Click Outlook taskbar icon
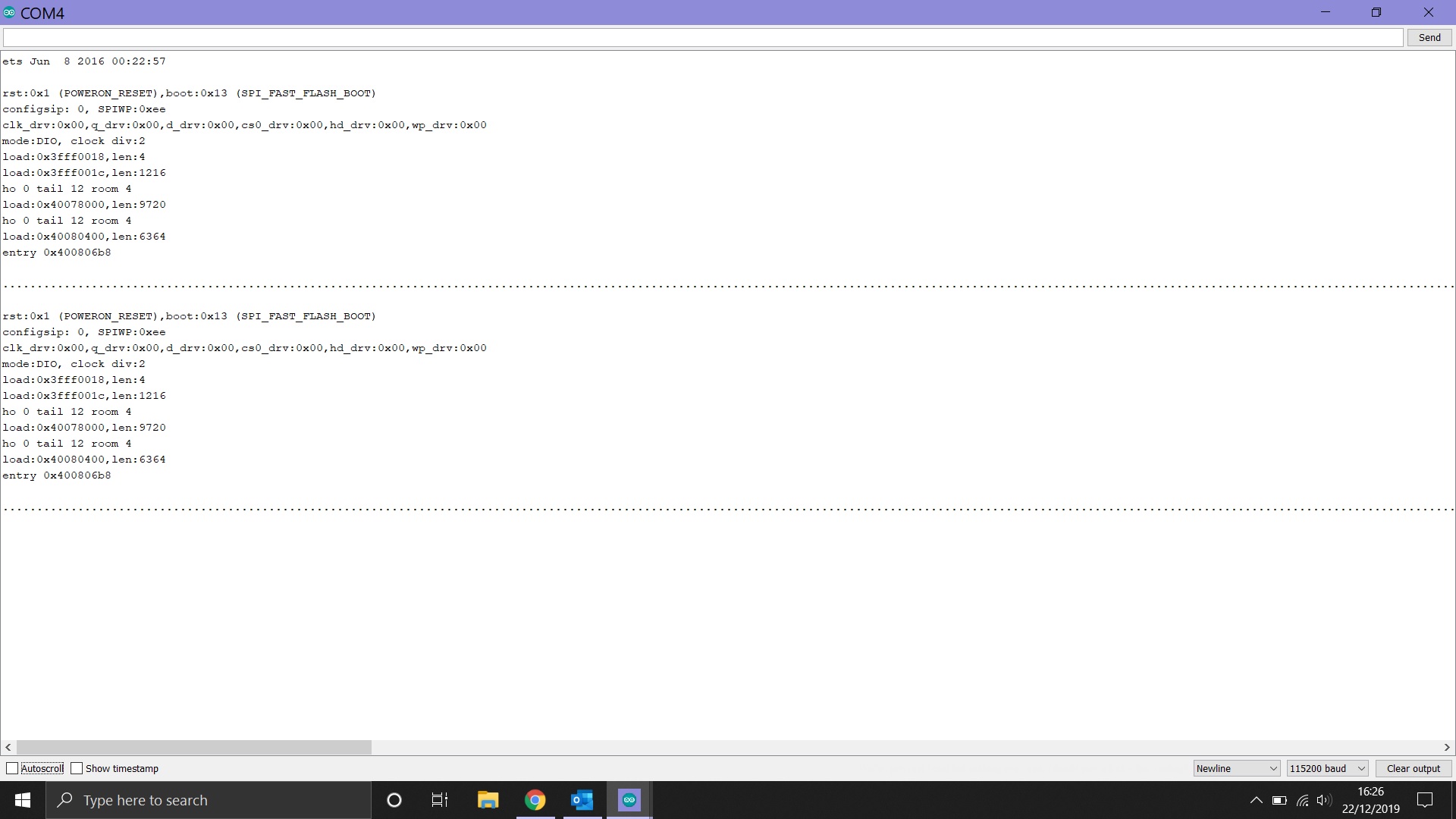 click(582, 799)
